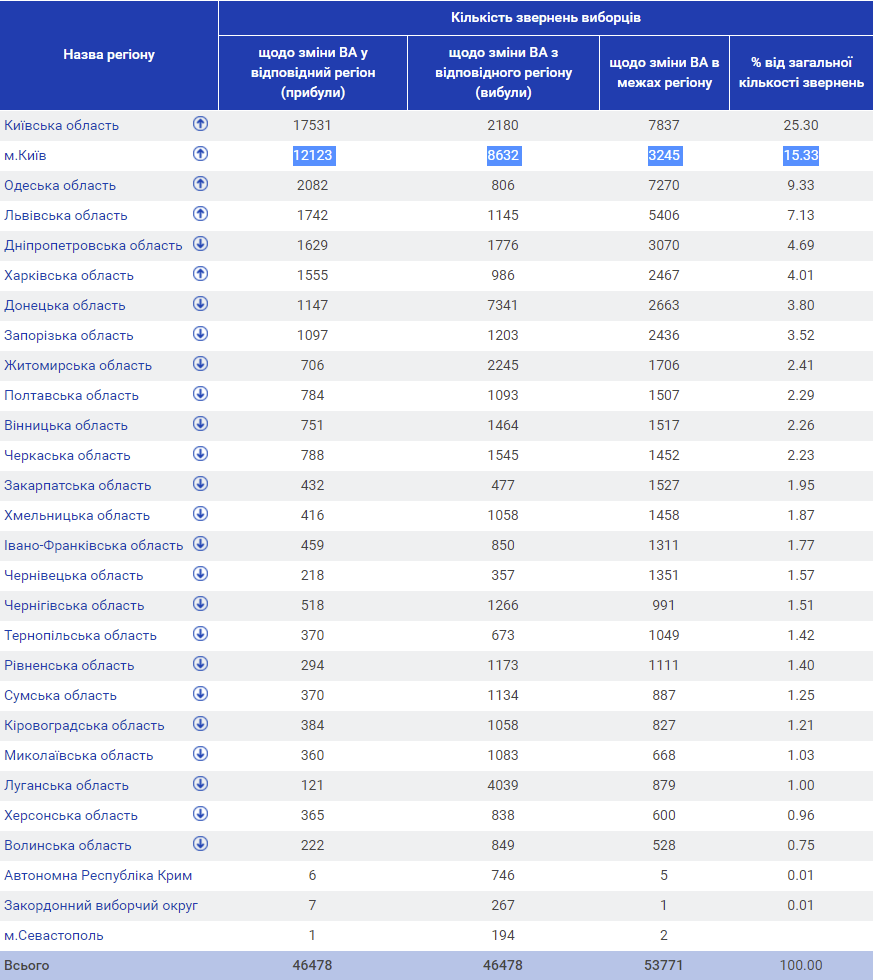
Task: Click the highlighted 12123 cell for м.Київ
Action: (313, 155)
